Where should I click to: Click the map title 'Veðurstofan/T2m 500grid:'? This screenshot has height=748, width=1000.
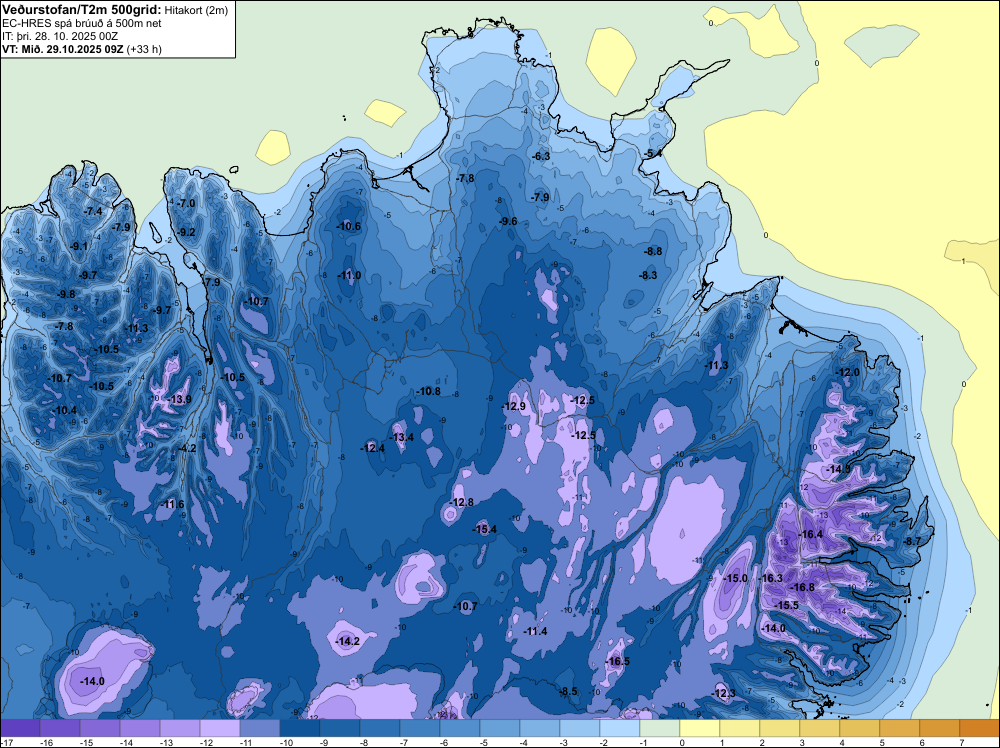click(82, 9)
